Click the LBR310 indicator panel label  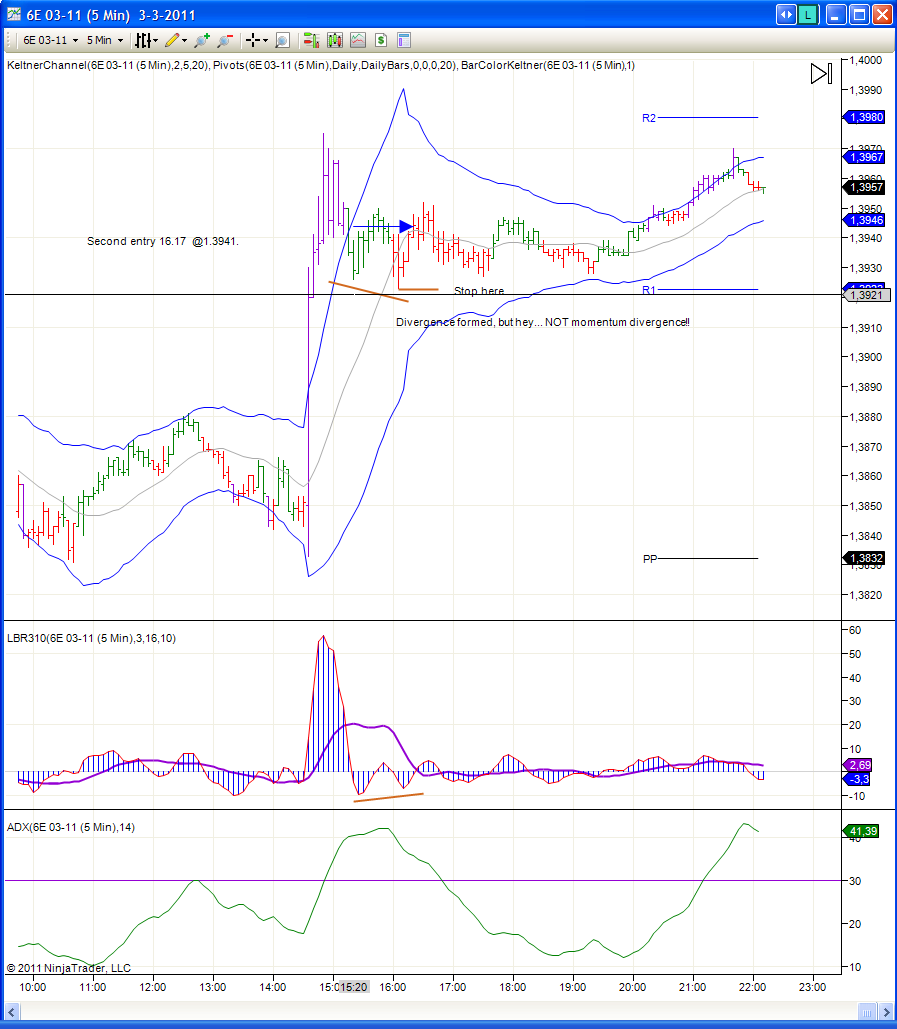[91, 638]
